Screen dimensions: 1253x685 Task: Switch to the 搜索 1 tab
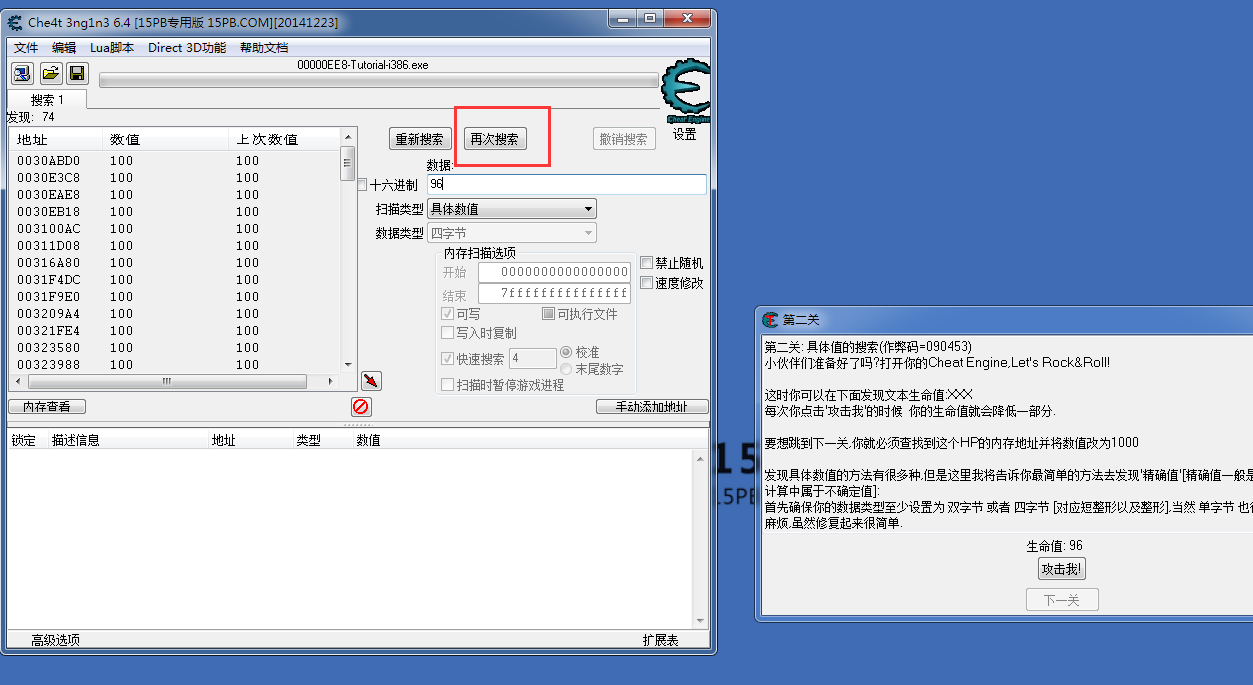pyautogui.click(x=47, y=100)
